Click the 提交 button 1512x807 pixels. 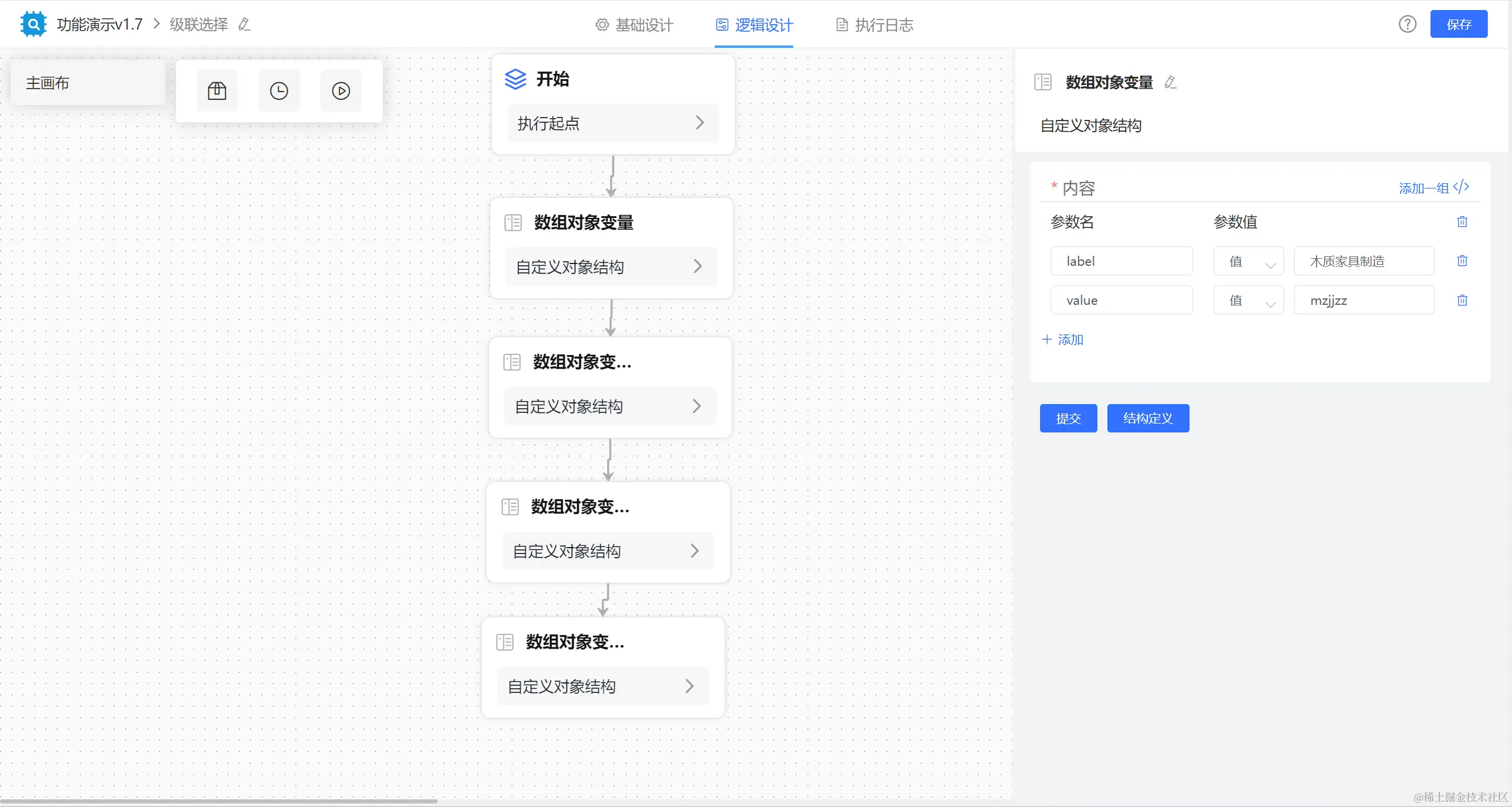click(1068, 418)
